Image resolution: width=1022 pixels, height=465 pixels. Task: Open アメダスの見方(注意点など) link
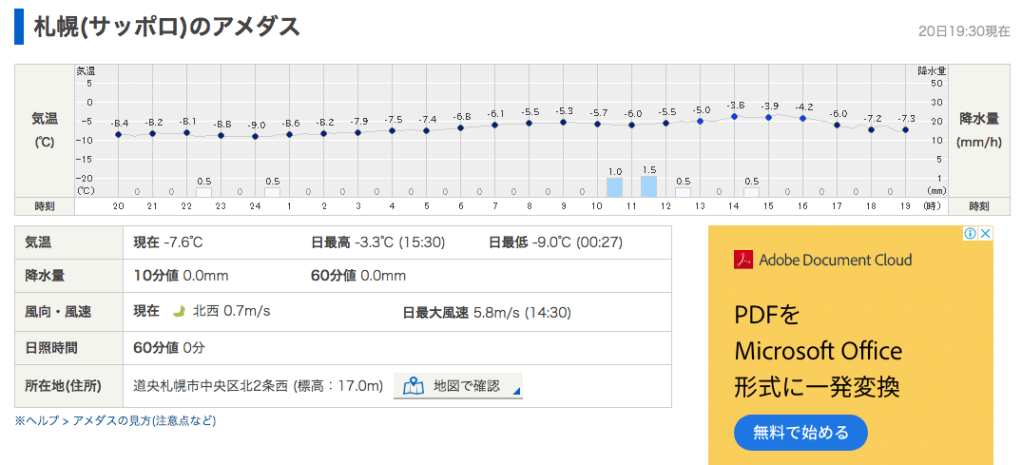[144, 421]
